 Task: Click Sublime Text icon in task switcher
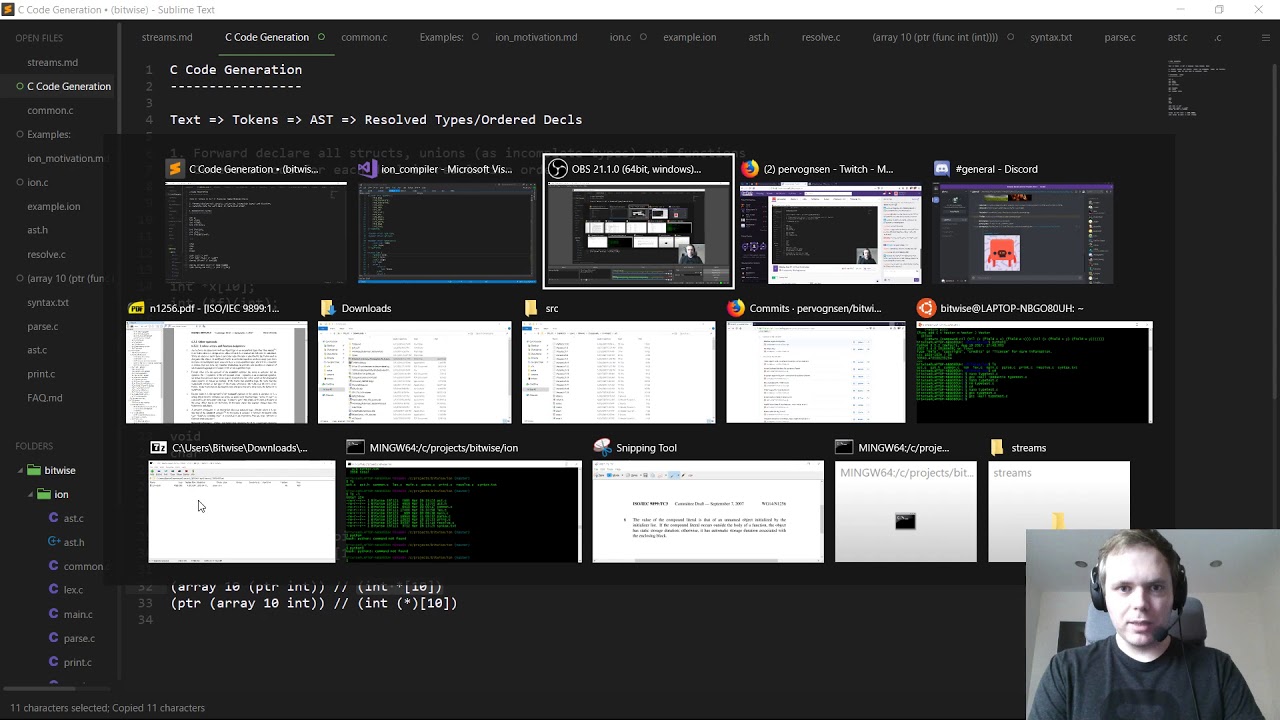[175, 169]
